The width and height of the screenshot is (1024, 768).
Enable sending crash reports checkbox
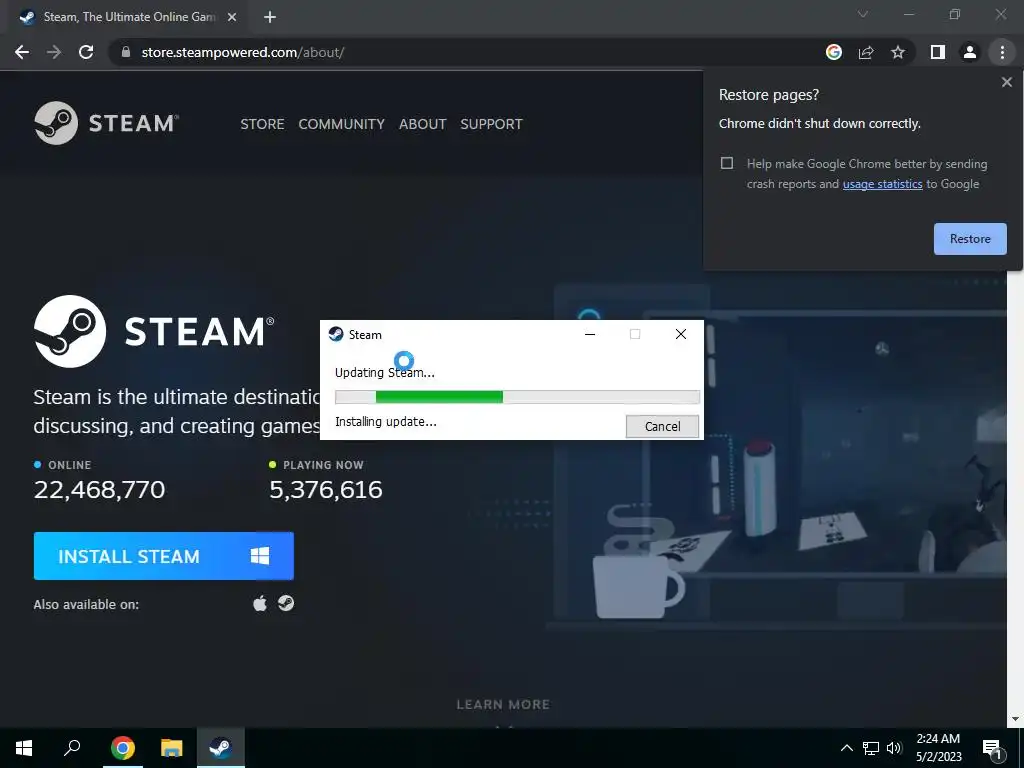727,163
